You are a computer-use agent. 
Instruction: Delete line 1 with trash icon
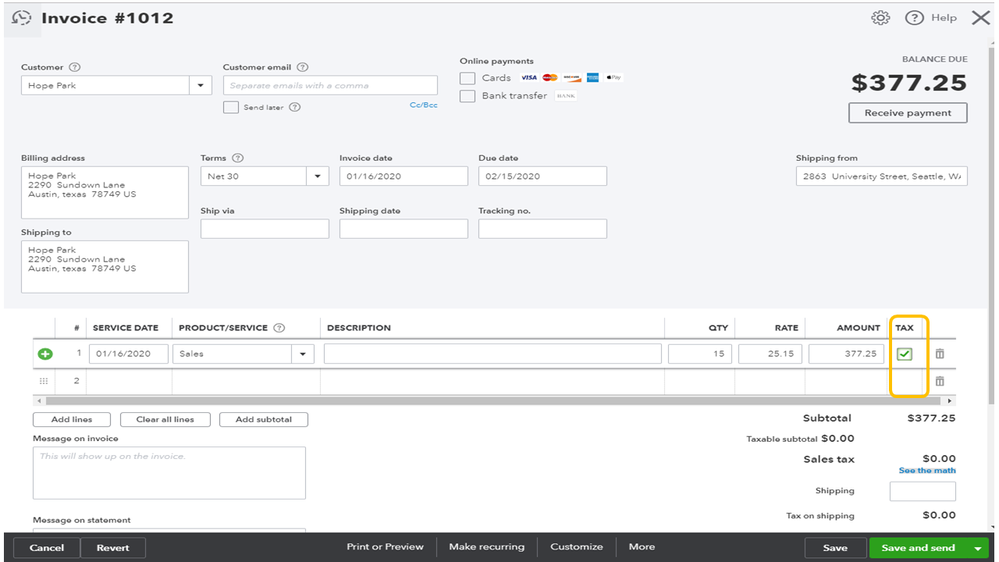coord(940,354)
